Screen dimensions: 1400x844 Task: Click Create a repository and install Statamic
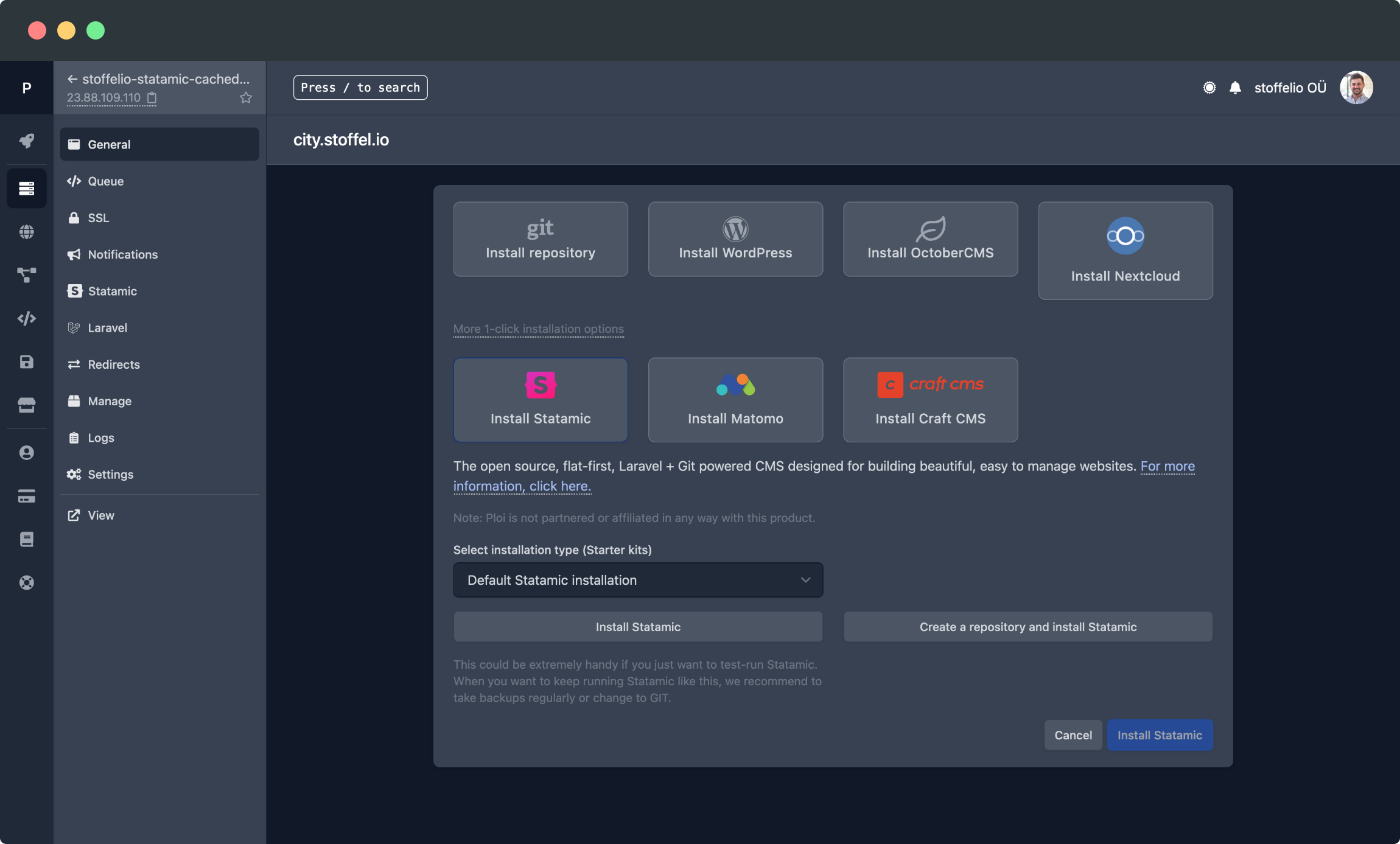point(1027,627)
